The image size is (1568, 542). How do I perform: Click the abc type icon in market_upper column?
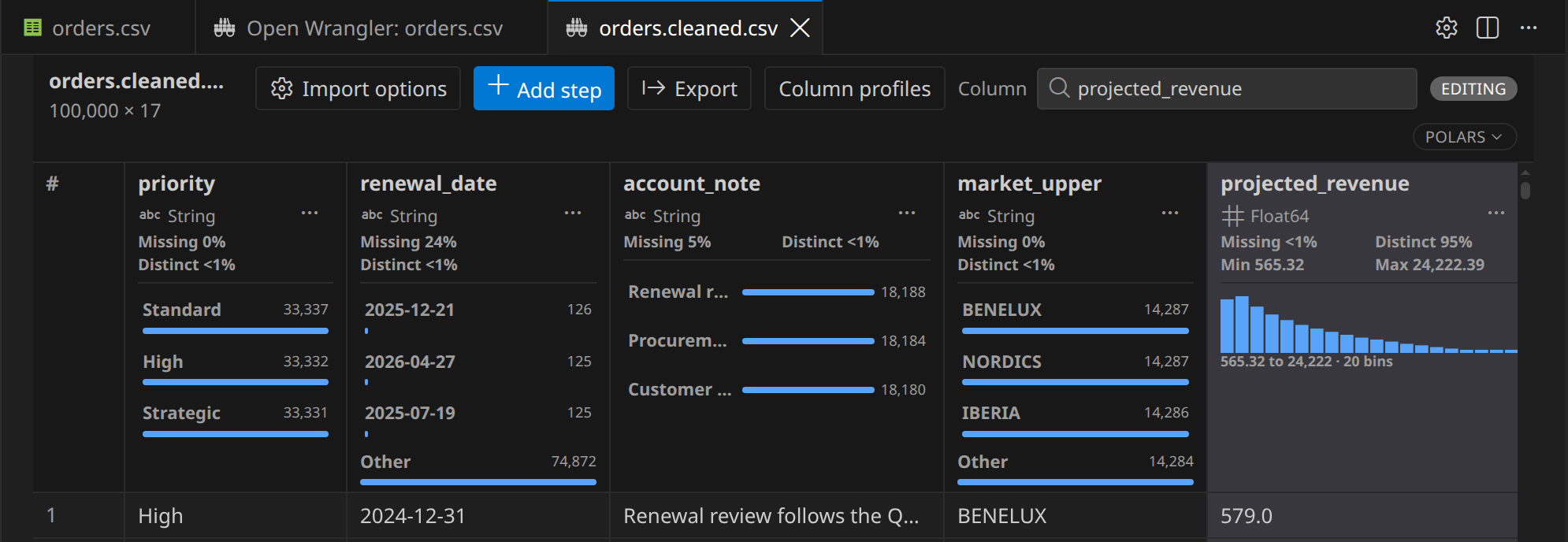point(969,215)
